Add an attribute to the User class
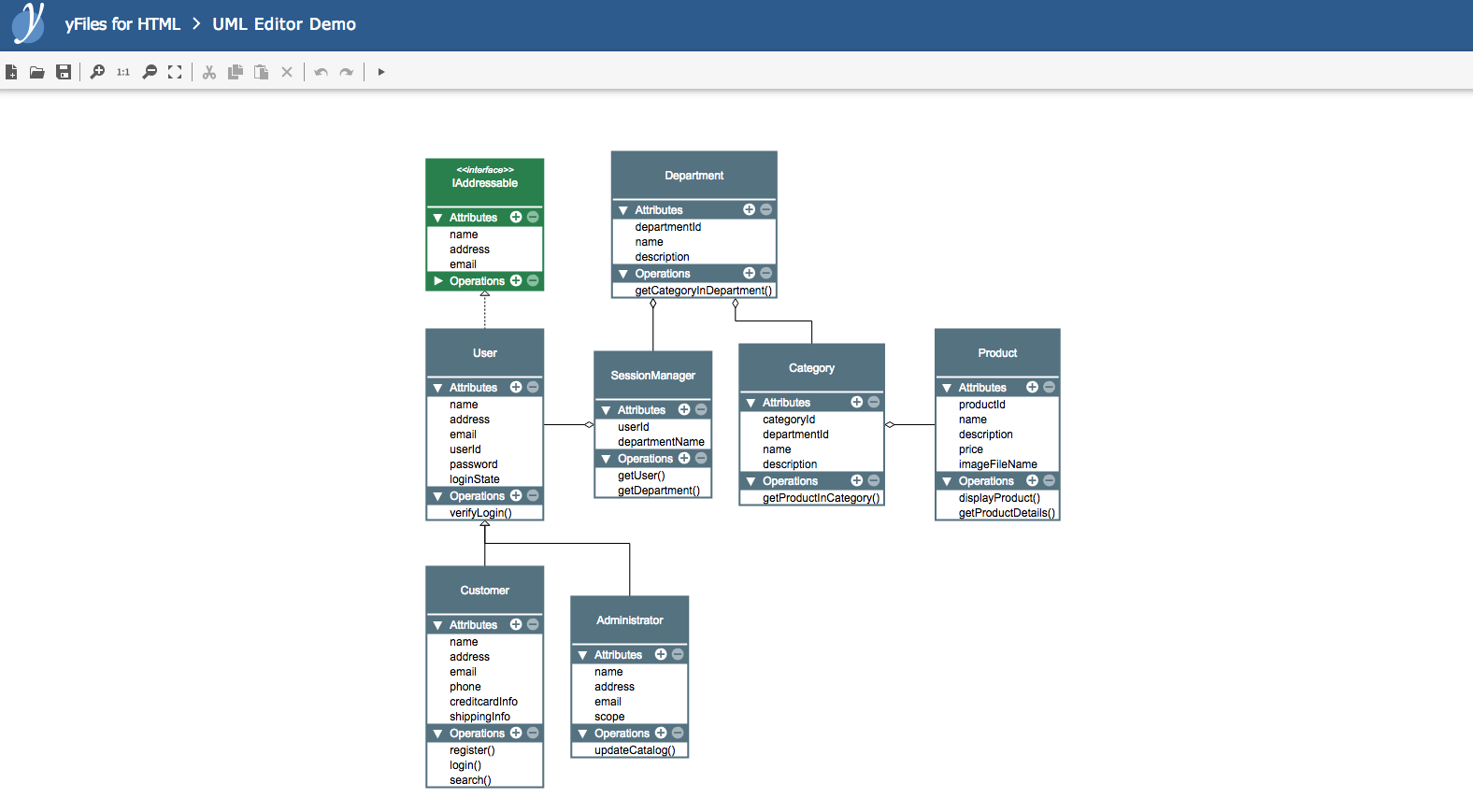Image resolution: width=1473 pixels, height=812 pixels. pyautogui.click(x=516, y=387)
